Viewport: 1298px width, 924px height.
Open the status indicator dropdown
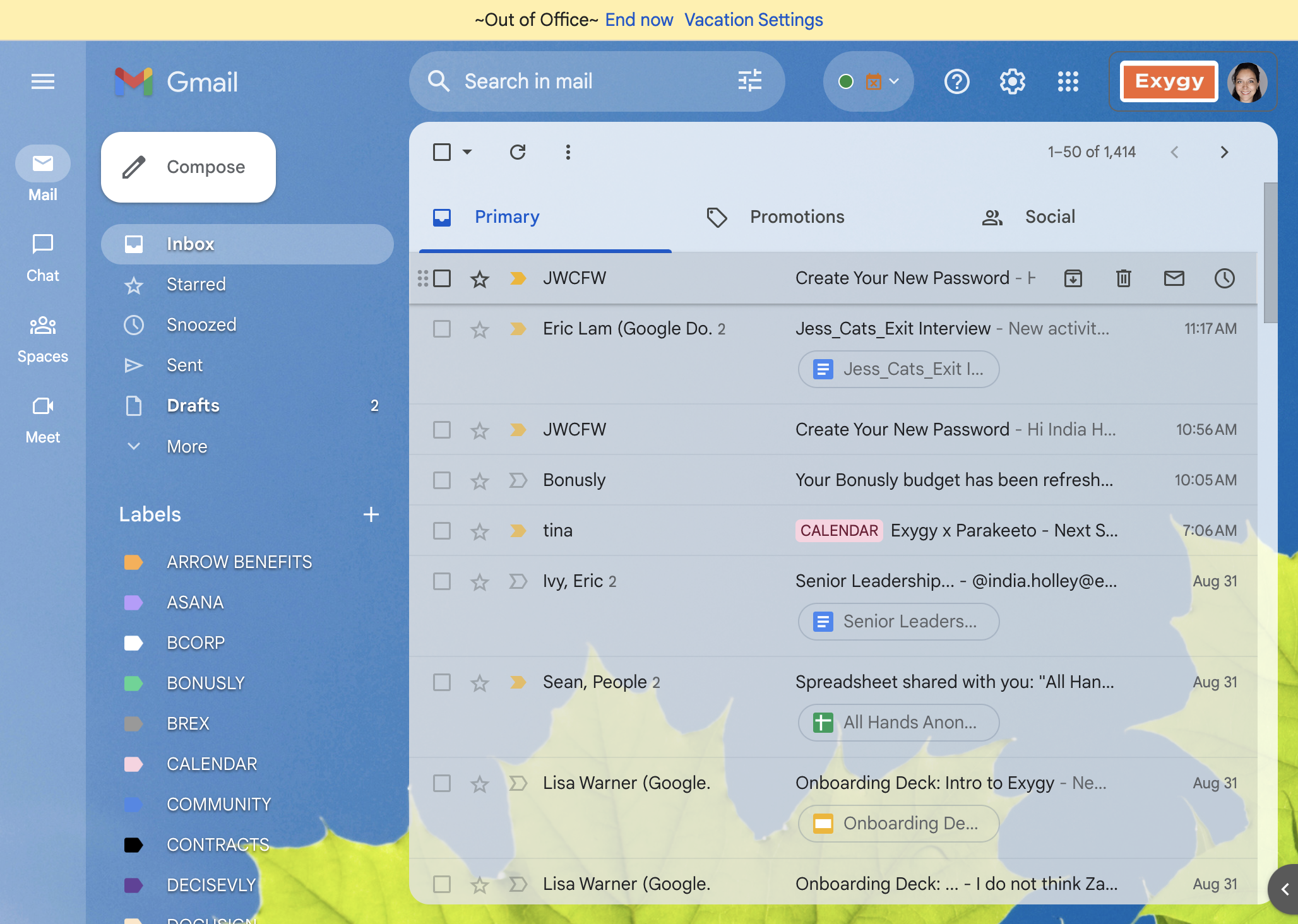point(868,81)
